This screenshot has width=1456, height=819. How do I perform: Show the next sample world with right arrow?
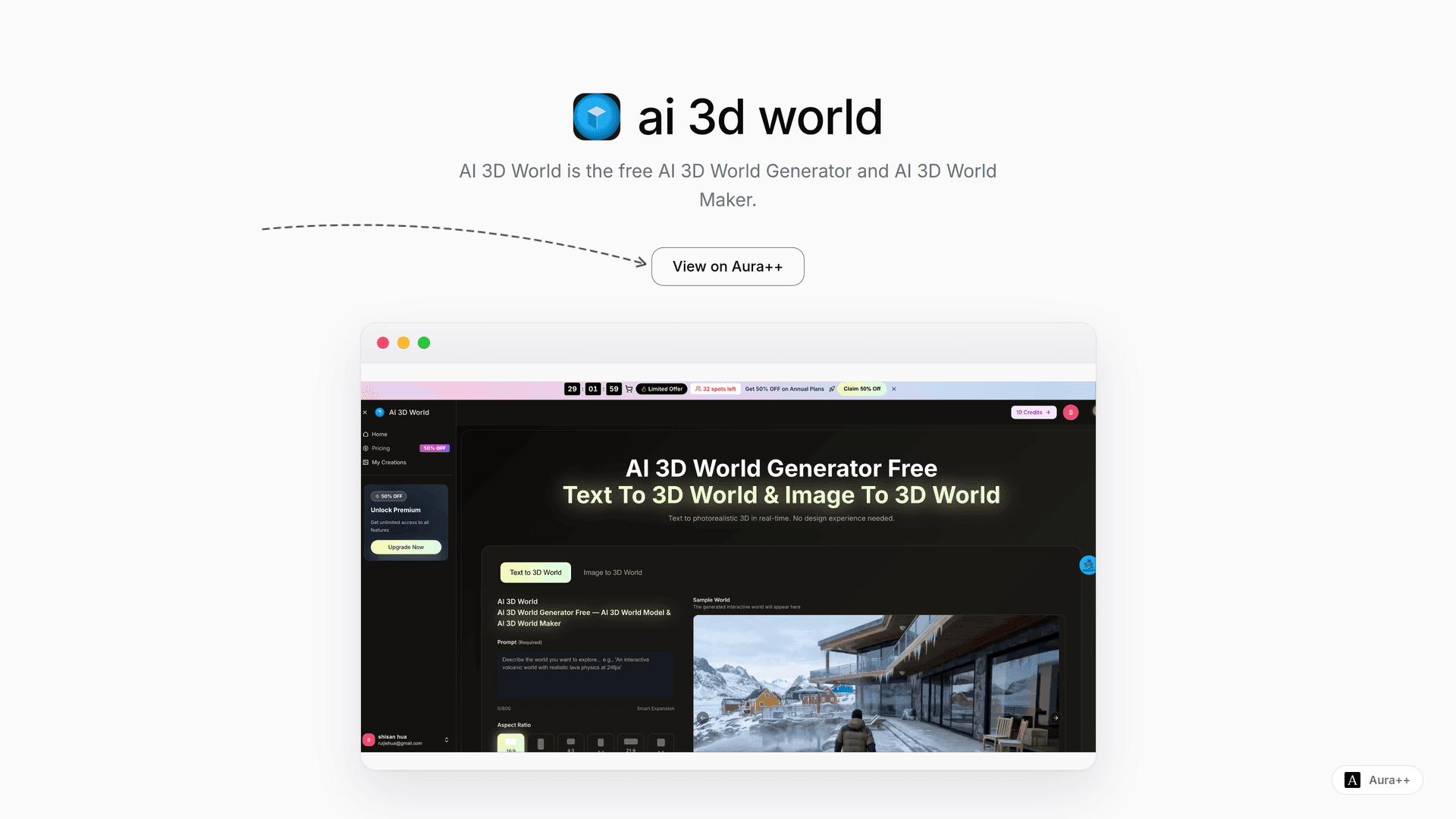coord(1056,717)
